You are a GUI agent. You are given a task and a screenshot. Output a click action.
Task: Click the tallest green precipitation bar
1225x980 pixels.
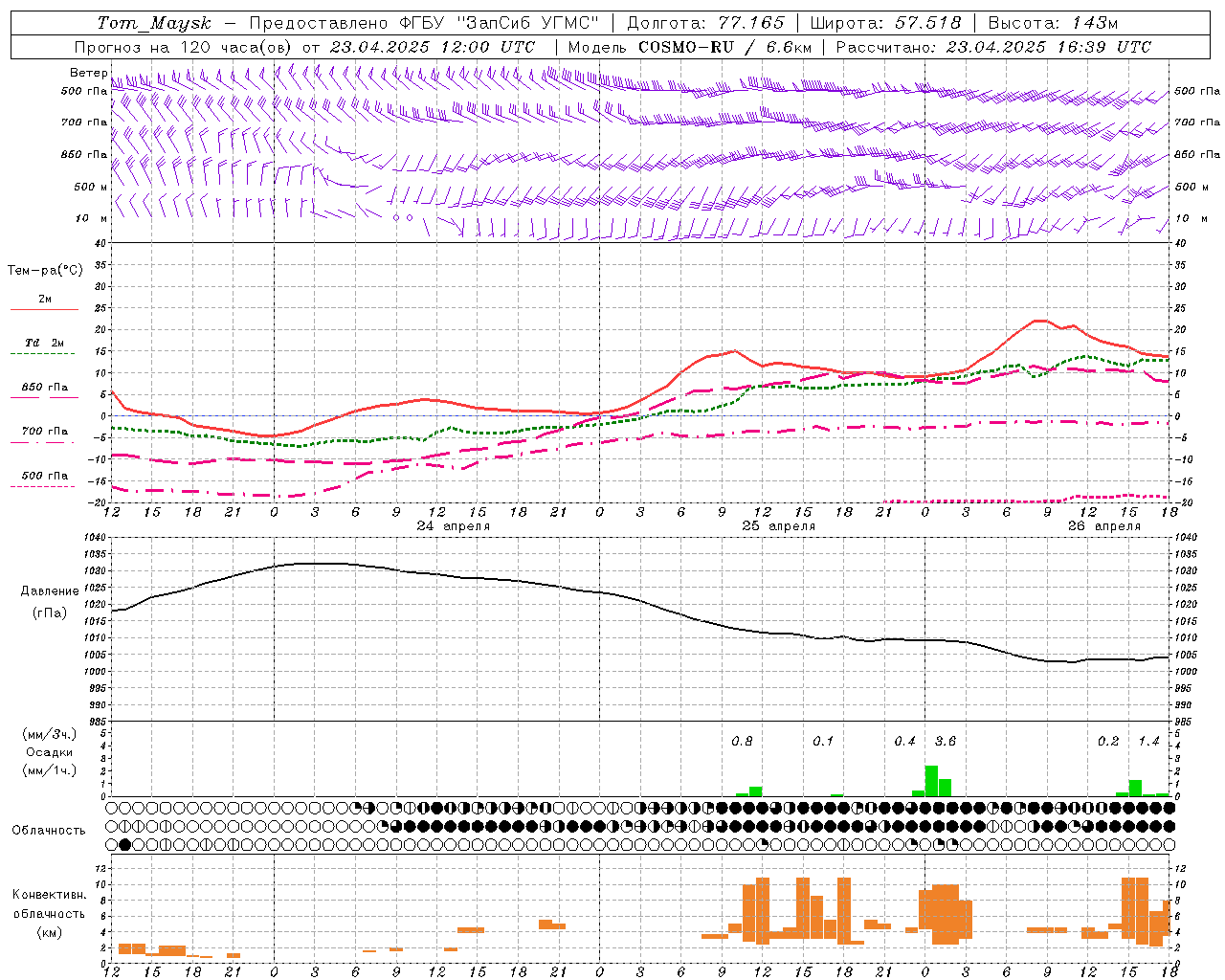tap(931, 781)
